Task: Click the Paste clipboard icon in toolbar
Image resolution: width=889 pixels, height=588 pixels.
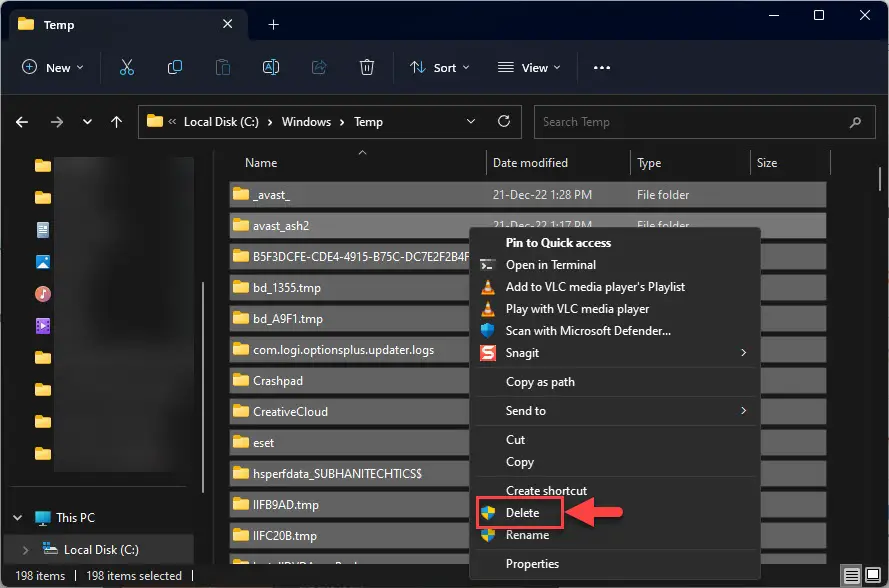Action: pos(223,67)
